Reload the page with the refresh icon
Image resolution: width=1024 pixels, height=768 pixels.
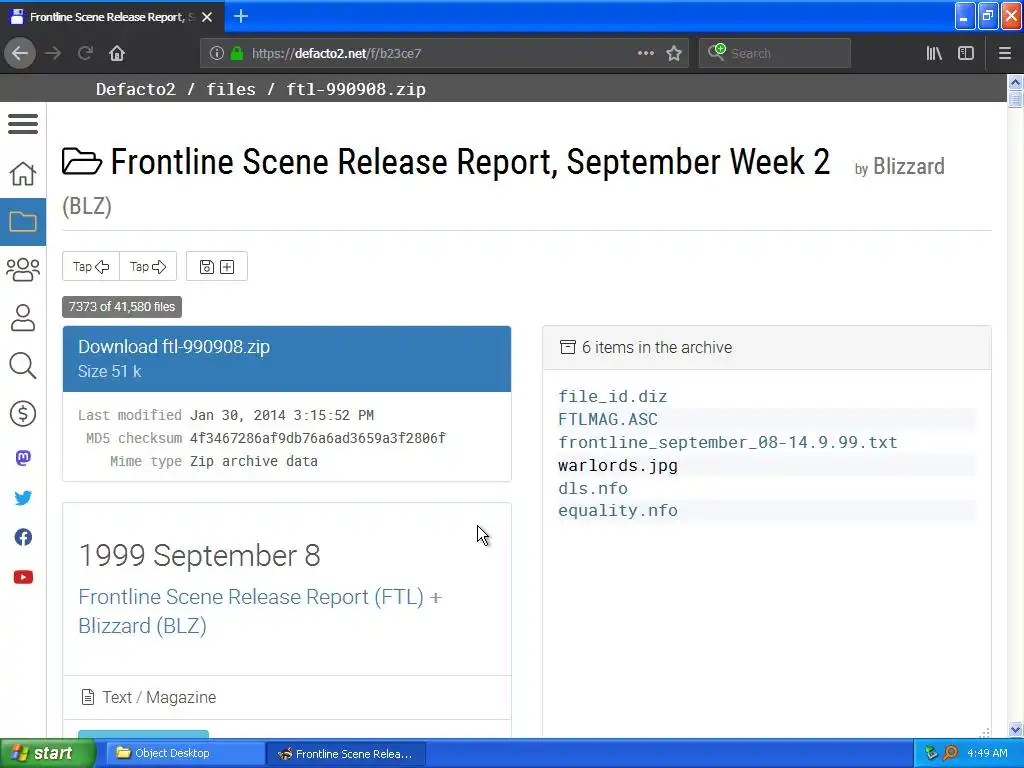point(85,53)
